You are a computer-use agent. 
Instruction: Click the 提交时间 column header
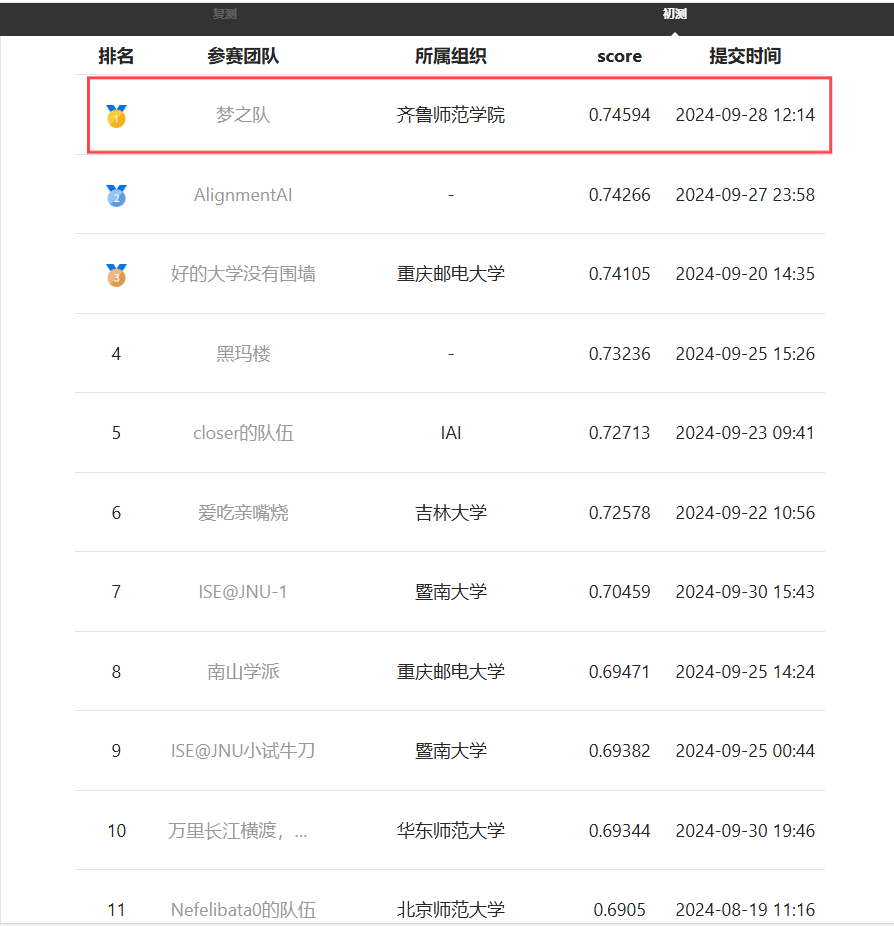745,56
